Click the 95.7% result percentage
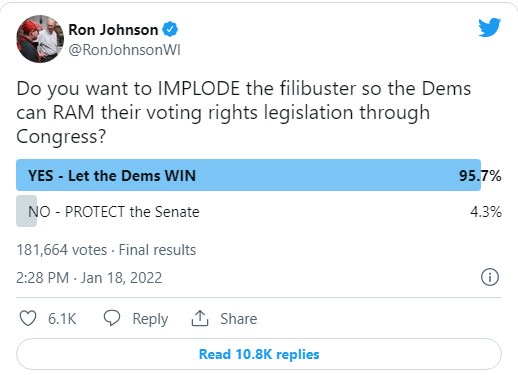 [480, 175]
